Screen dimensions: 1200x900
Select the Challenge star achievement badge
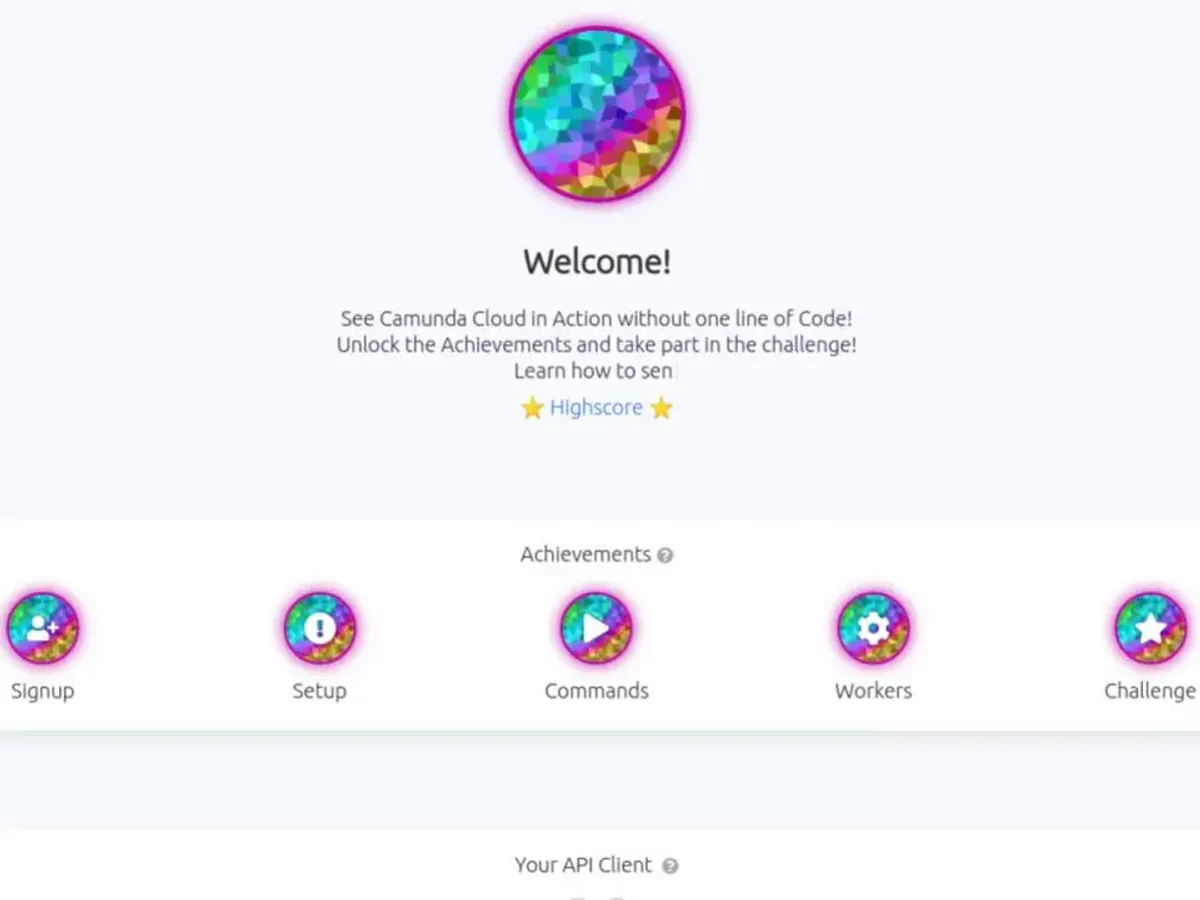(1150, 628)
